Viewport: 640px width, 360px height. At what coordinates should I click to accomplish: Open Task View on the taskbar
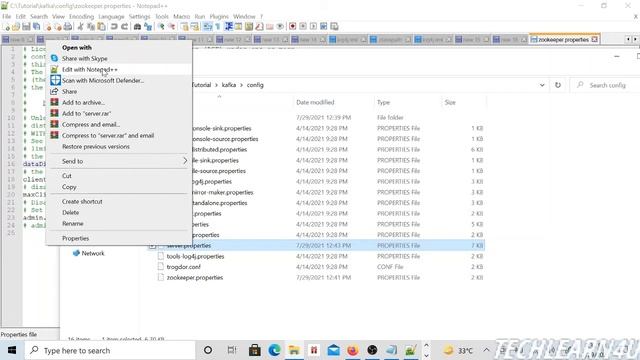(x=231, y=350)
